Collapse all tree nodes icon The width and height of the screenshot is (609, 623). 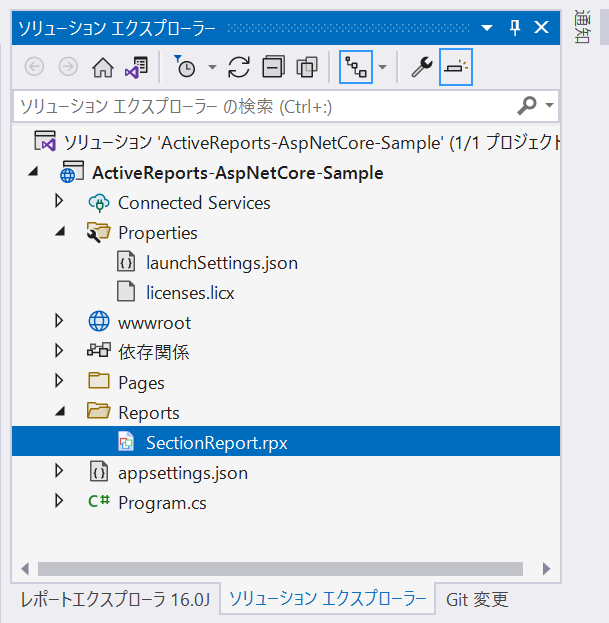pyautogui.click(x=273, y=67)
